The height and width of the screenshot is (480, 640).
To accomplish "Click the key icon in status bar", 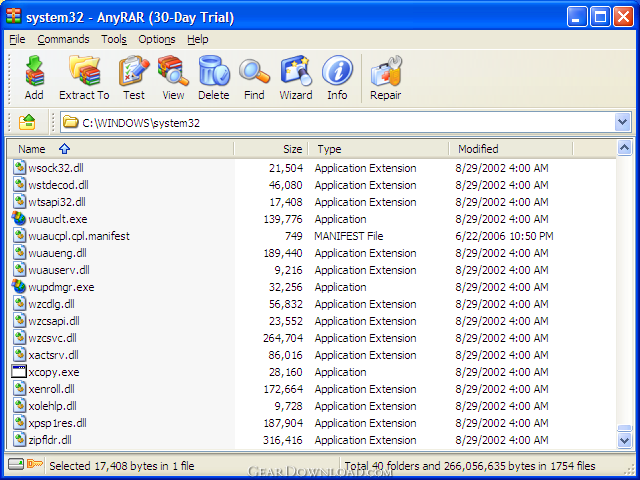I will pyautogui.click(x=35, y=465).
